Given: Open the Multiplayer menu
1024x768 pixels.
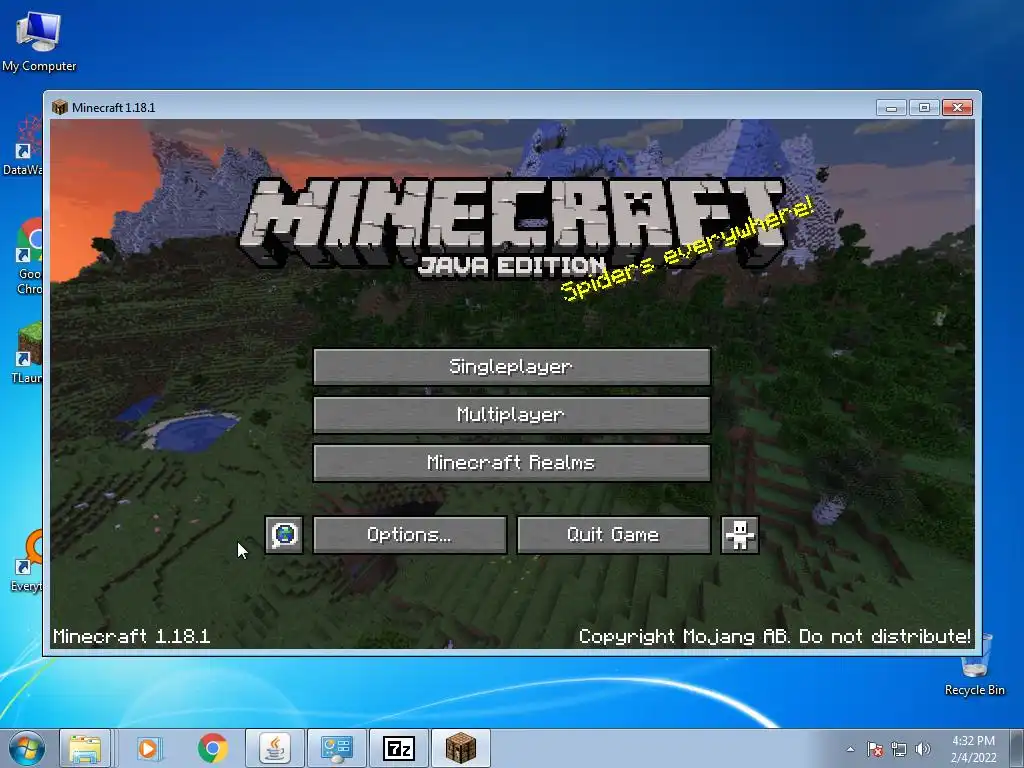Looking at the screenshot, I should tap(511, 415).
